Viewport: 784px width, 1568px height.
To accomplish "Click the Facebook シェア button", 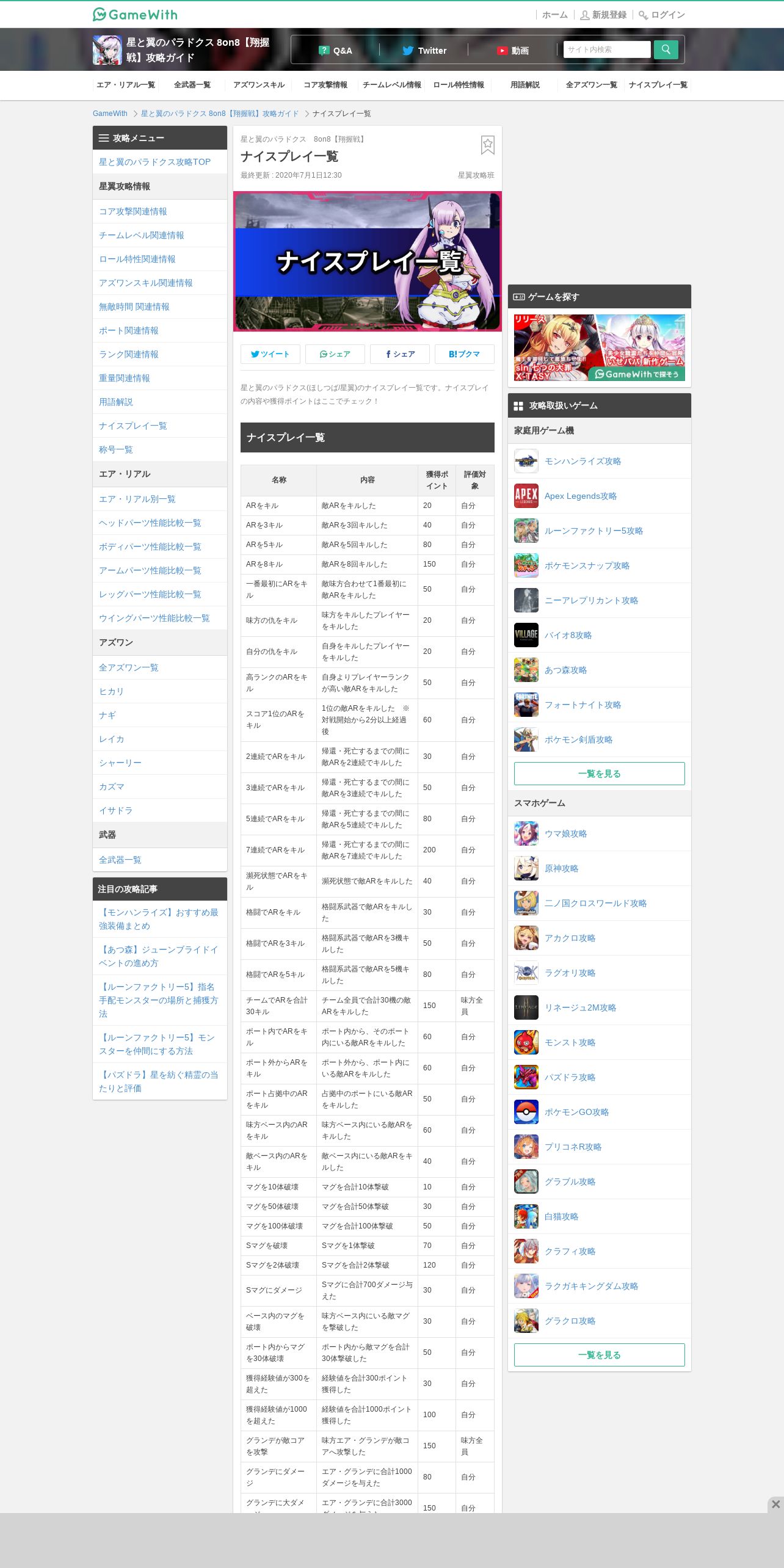I will [400, 354].
